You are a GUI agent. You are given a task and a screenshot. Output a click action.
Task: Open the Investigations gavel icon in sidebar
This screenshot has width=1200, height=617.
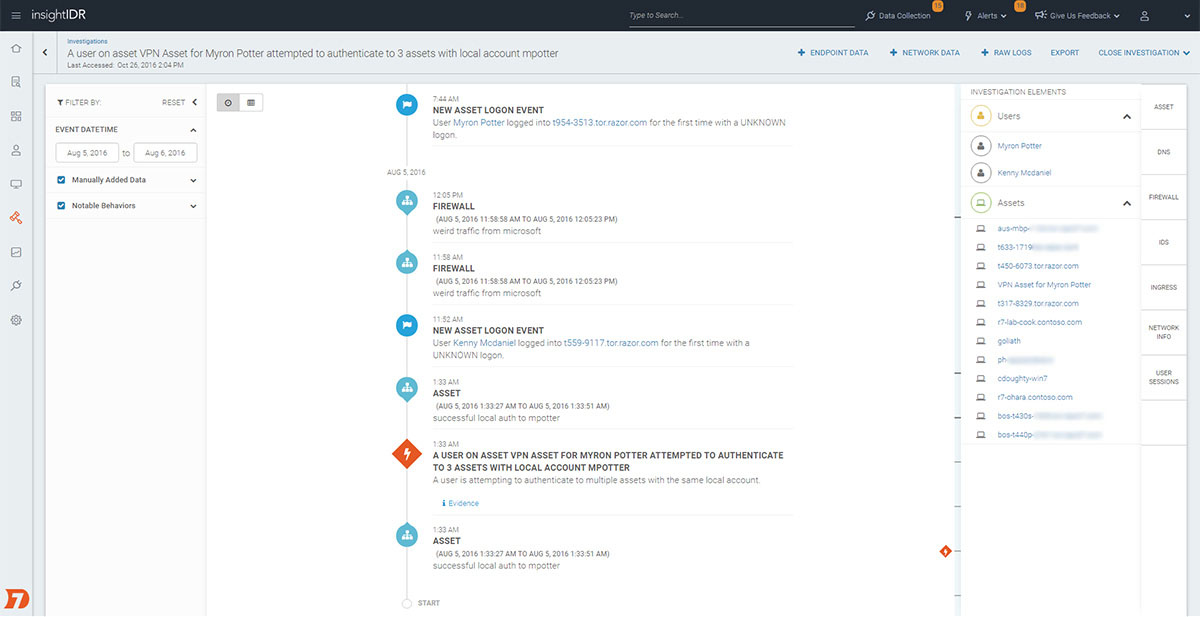[16, 215]
